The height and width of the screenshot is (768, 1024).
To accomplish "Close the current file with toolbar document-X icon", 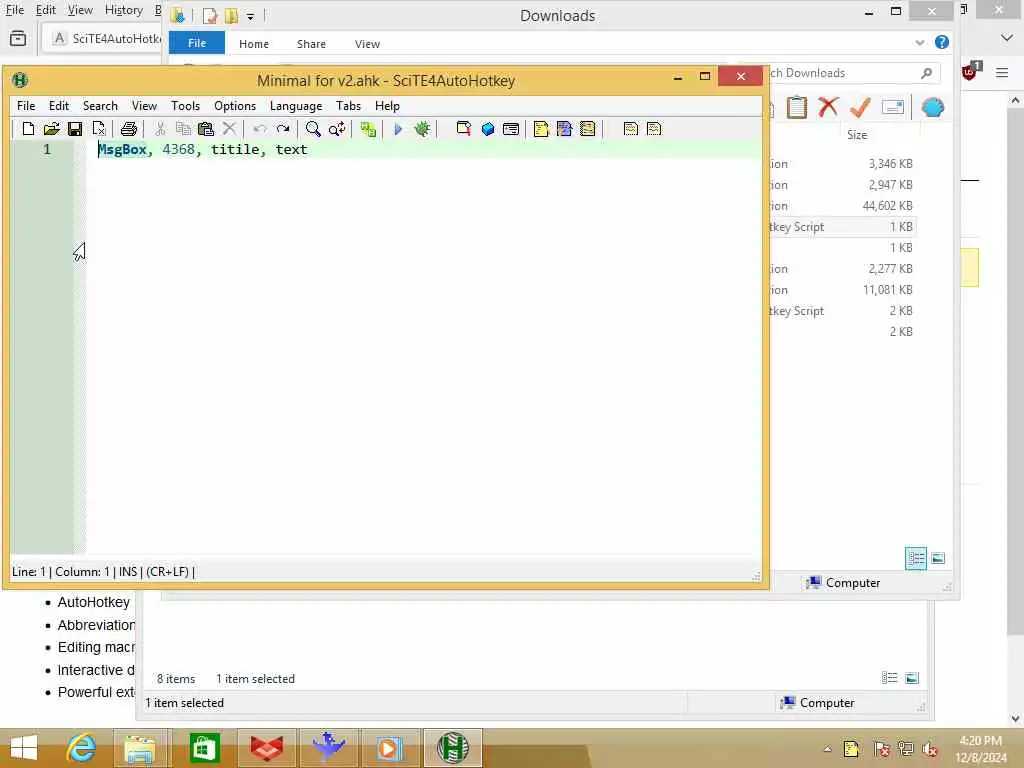I will point(99,129).
